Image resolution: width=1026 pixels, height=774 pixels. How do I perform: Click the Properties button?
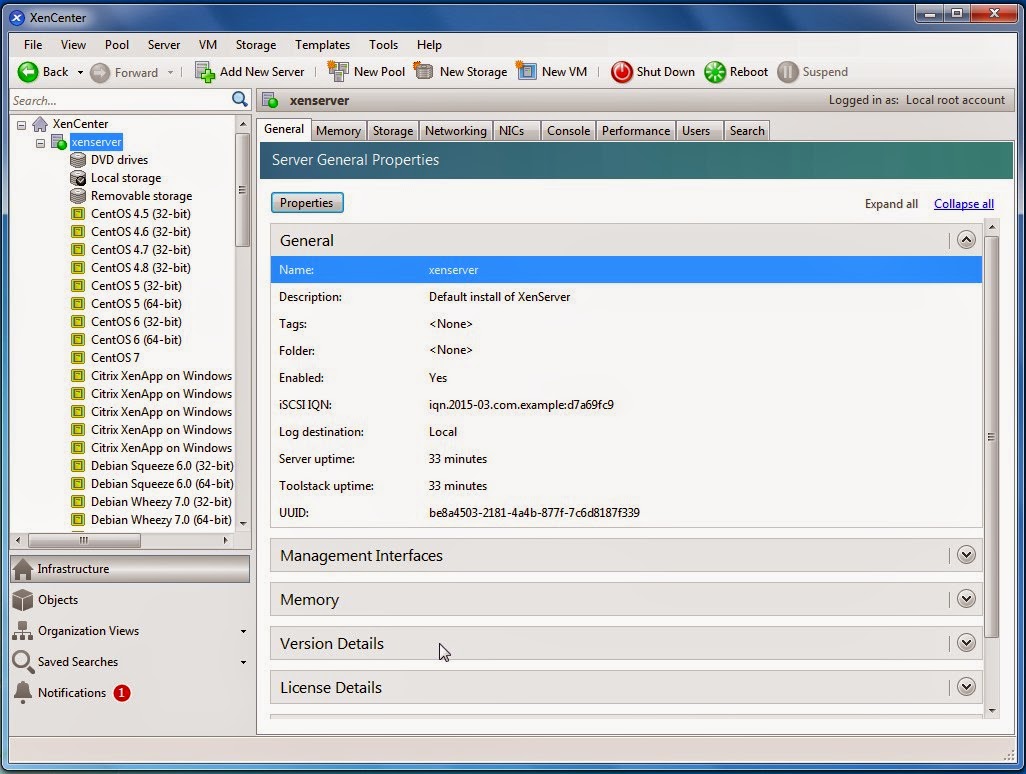(x=306, y=202)
